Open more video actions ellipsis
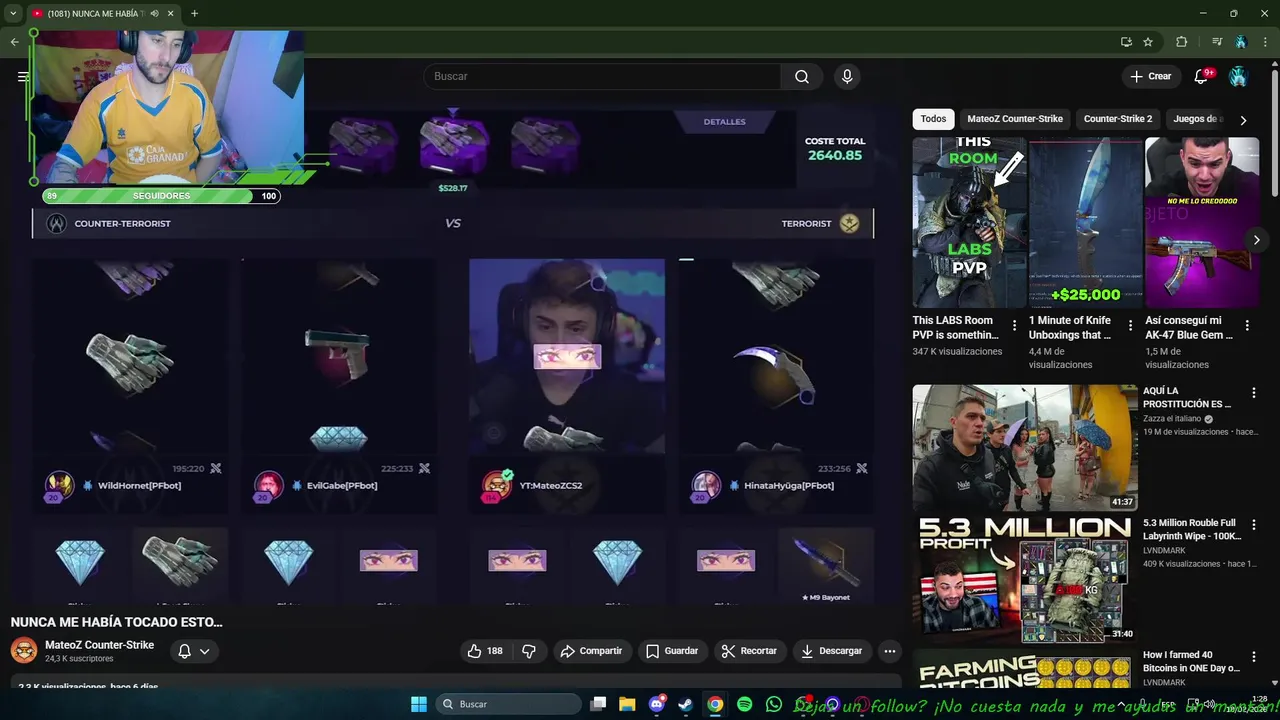This screenshot has width=1280, height=720. click(889, 651)
